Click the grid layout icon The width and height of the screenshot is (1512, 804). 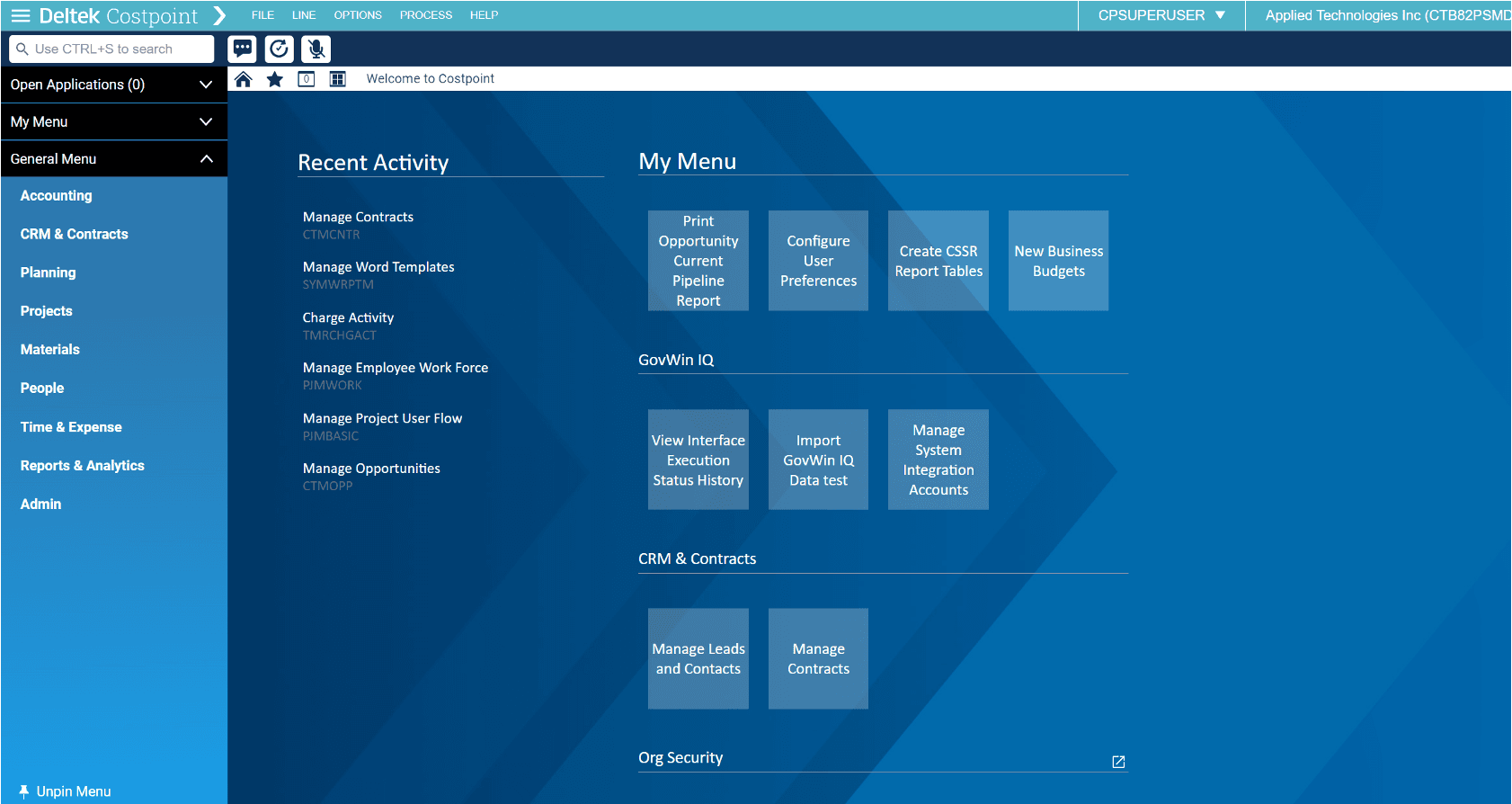pyautogui.click(x=338, y=79)
